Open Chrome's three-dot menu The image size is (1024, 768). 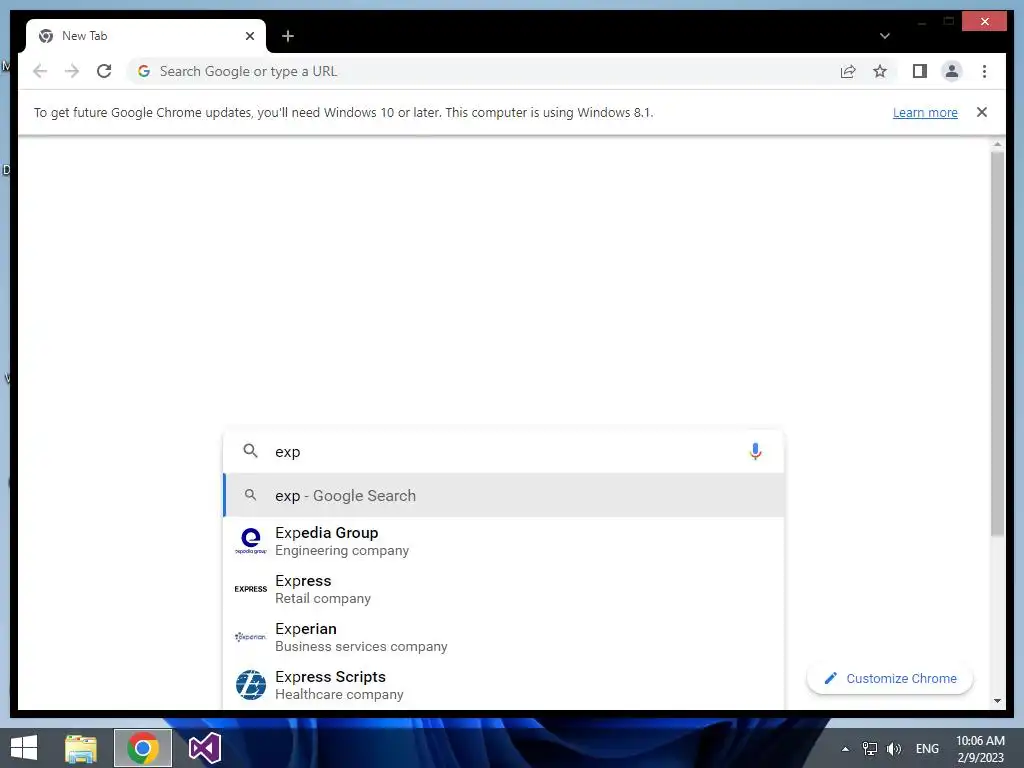pyautogui.click(x=984, y=71)
